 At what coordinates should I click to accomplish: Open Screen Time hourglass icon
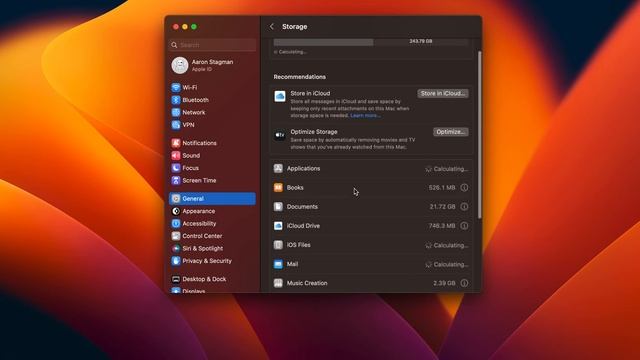[x=176, y=180]
